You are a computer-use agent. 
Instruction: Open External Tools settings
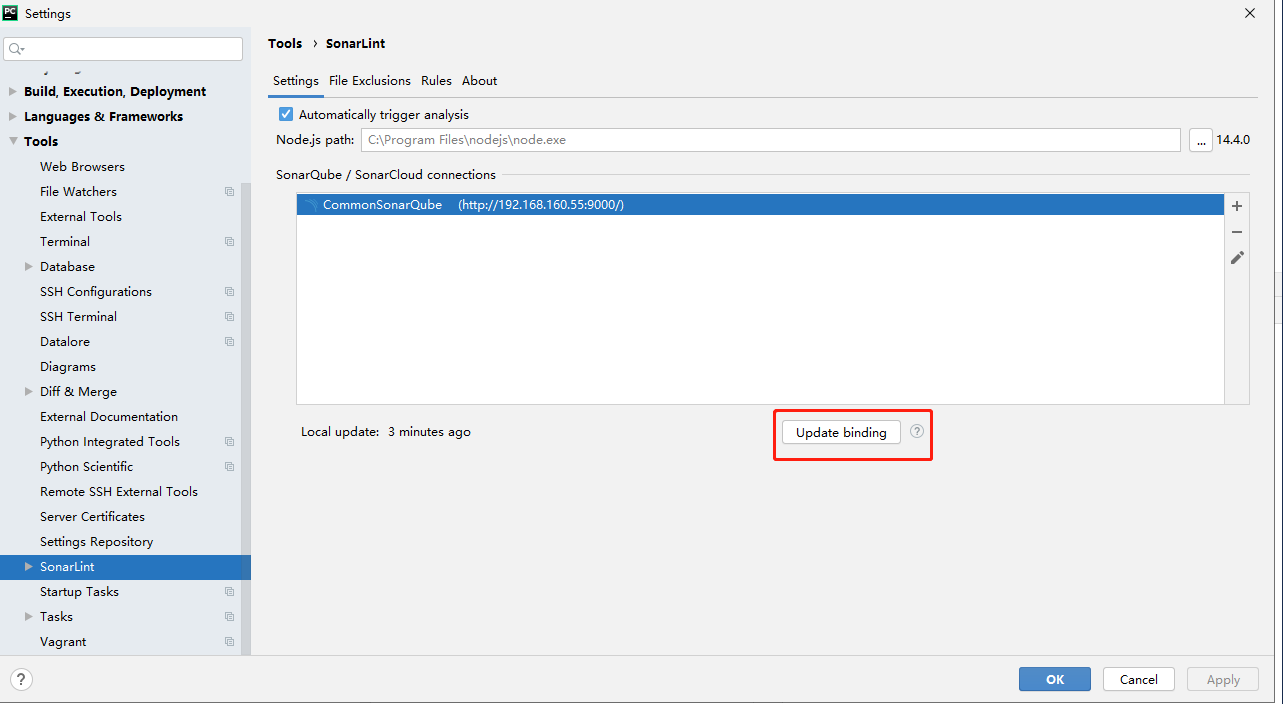[81, 217]
